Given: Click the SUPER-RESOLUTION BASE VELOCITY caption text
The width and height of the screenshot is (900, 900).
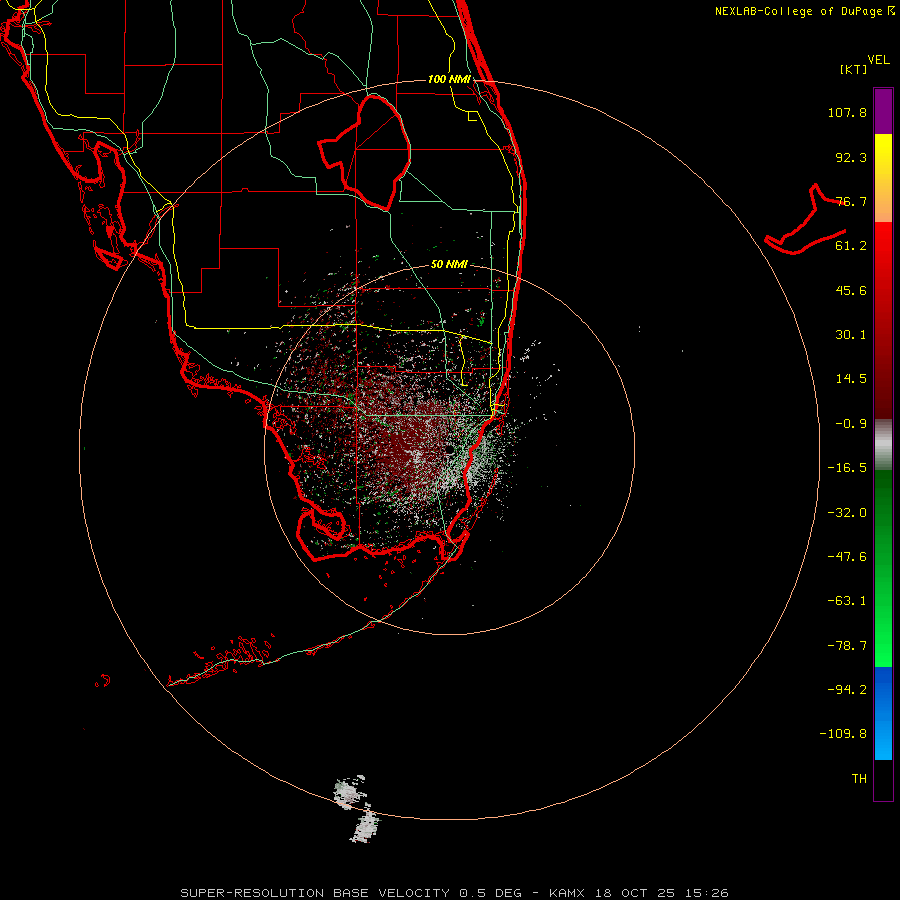Looking at the screenshot, I should tap(315, 893).
